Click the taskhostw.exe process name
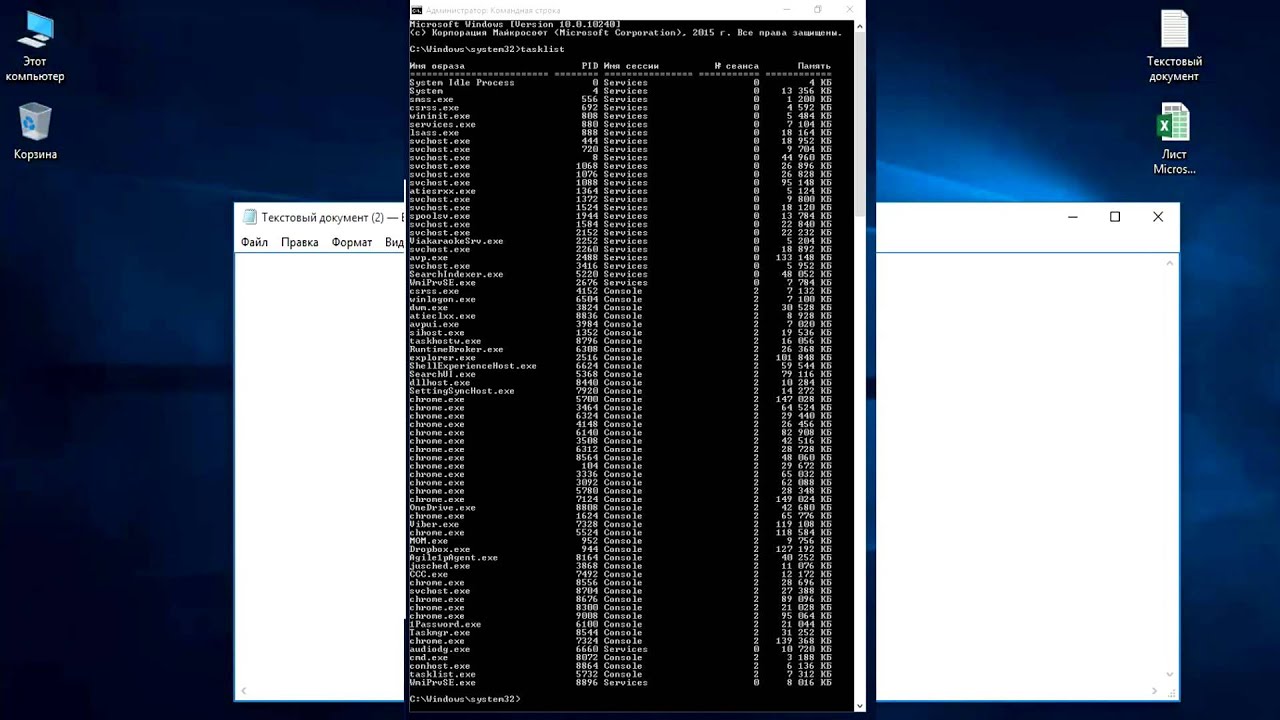1280x720 pixels. click(445, 341)
